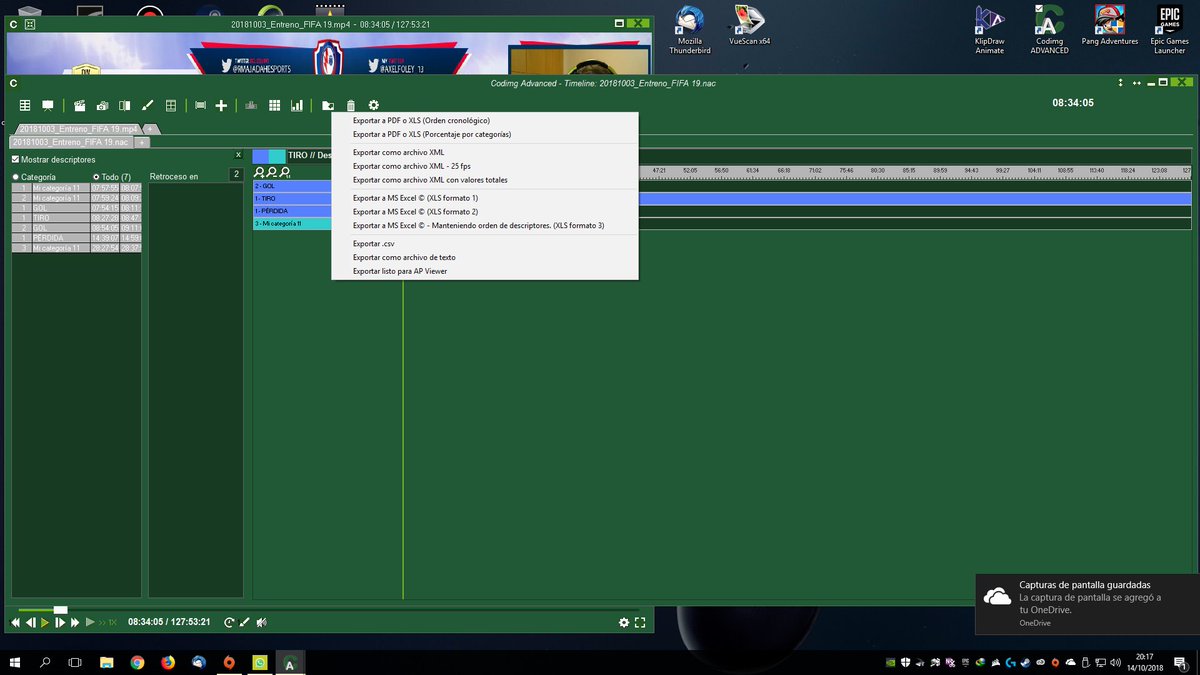Screen dimensions: 1200x675
Task: Open the clapperboard video tool
Action: [x=80, y=105]
